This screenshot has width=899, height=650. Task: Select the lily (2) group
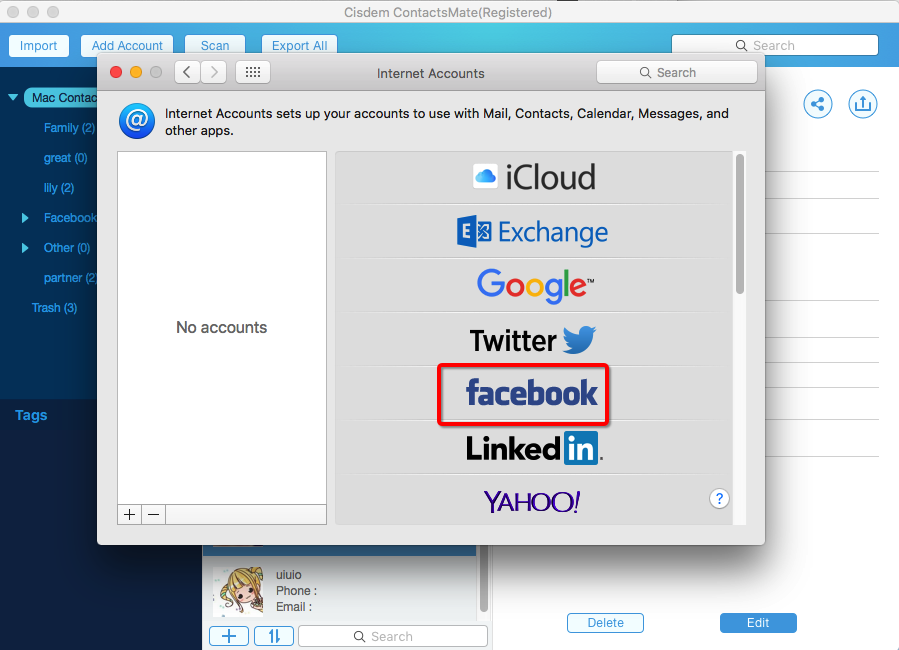58,187
